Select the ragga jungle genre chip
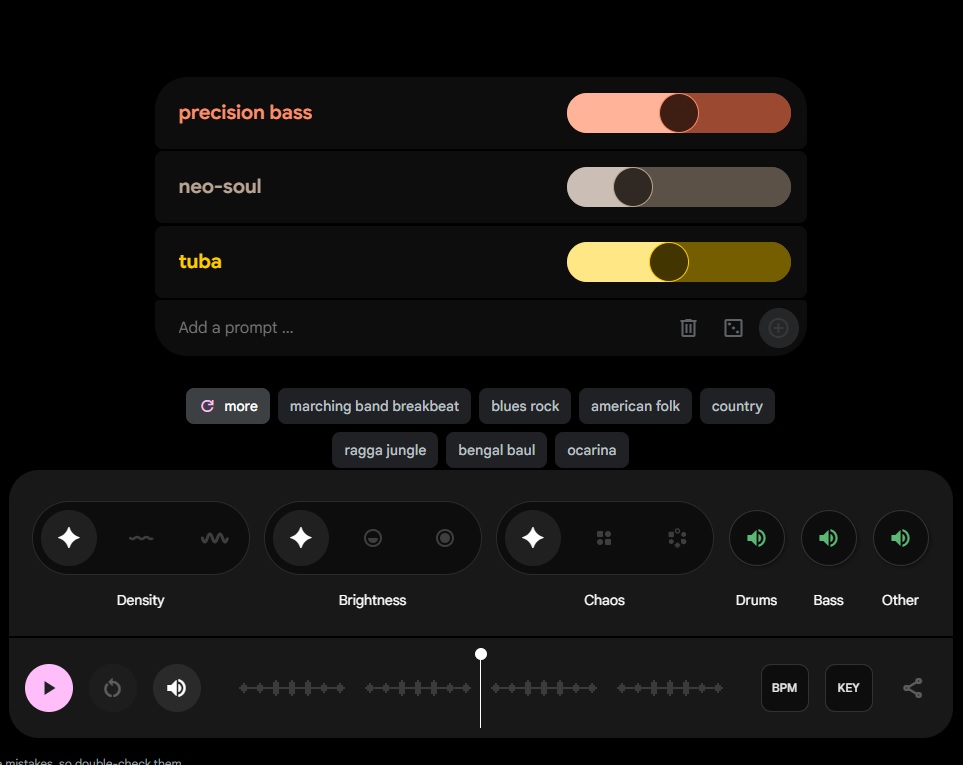This screenshot has width=963, height=765. [384, 450]
